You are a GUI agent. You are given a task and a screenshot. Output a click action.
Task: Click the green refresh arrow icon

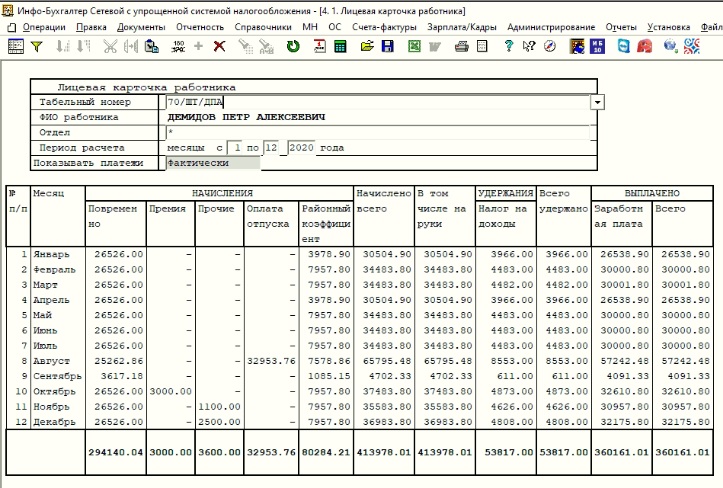[x=293, y=46]
